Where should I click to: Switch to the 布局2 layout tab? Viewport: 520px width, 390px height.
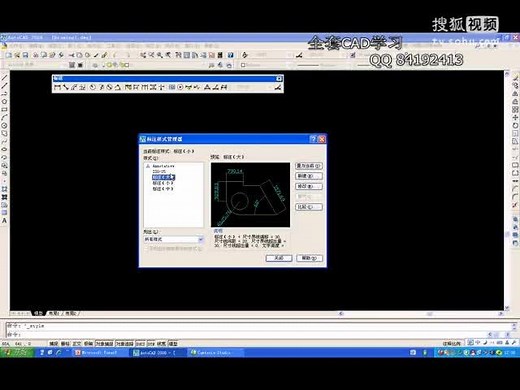click(x=71, y=313)
